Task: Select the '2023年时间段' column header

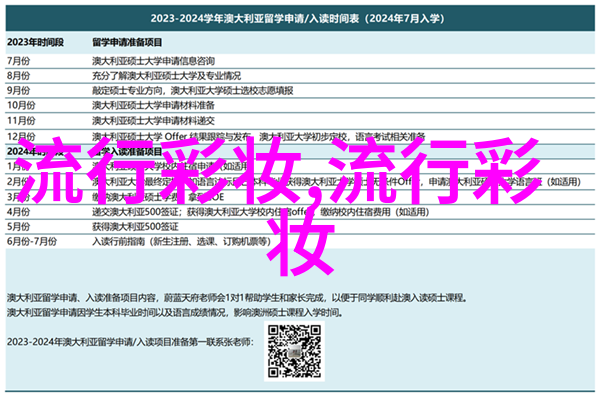Action: 35,42
